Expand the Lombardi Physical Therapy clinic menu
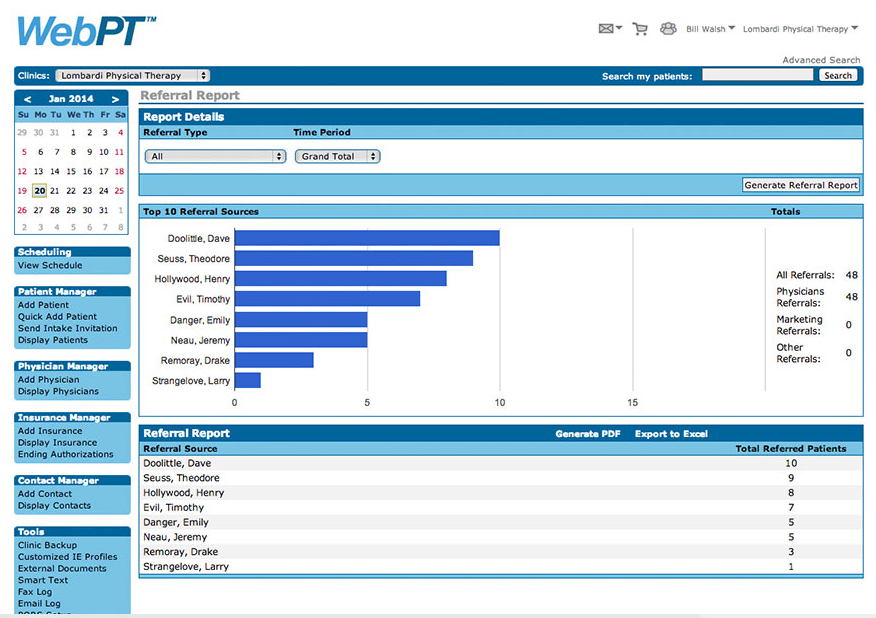Viewport: 876px width, 618px height. (800, 29)
